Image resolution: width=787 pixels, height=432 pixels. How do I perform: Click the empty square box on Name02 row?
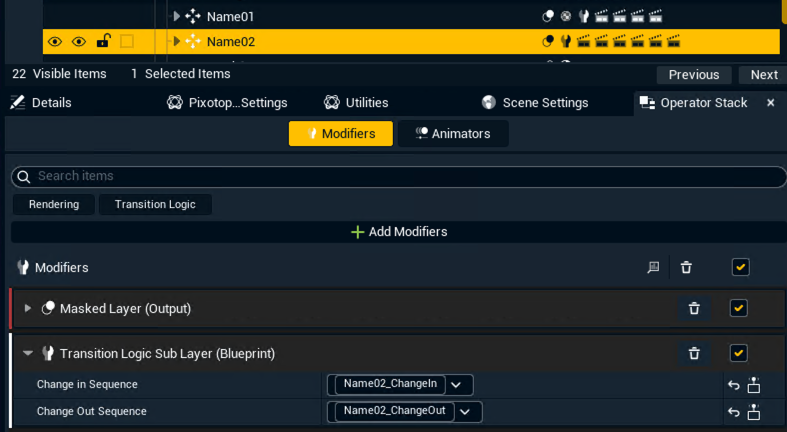[x=127, y=41]
